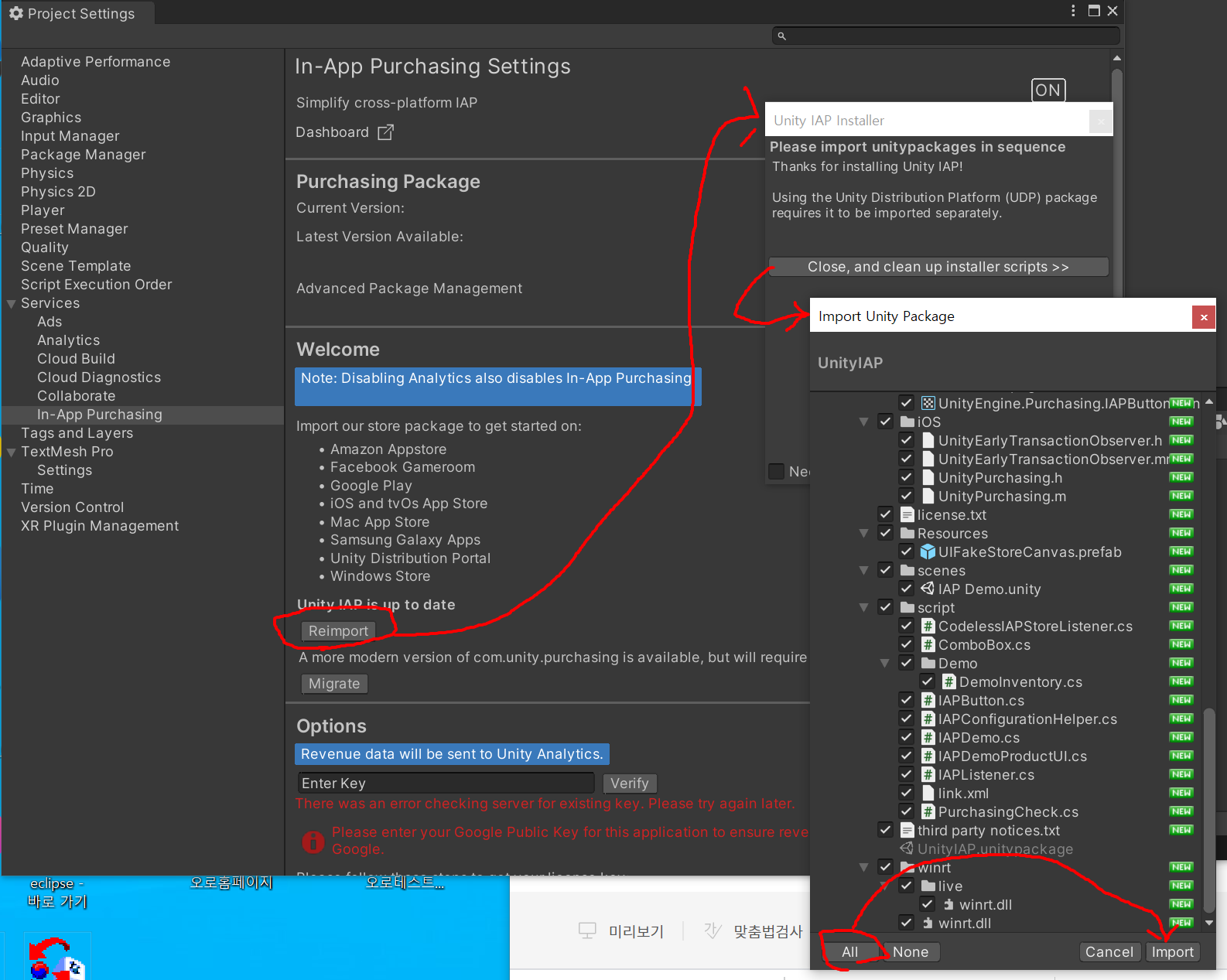Click Verify next to the key field

point(630,784)
